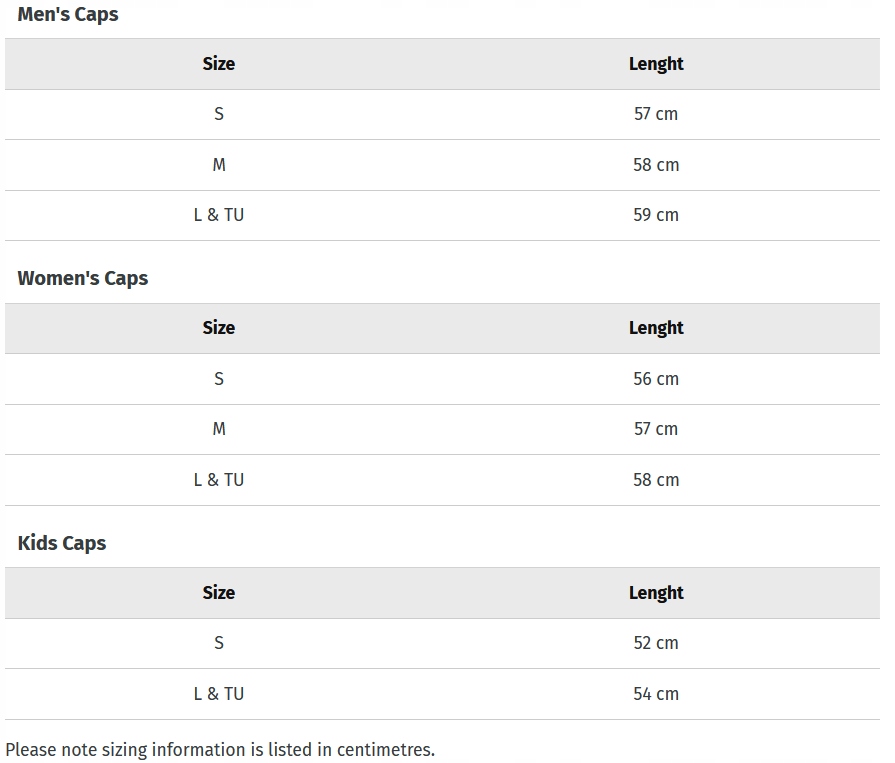895x763 pixels.
Task: Click the Men's Caps heading
Action: (68, 15)
